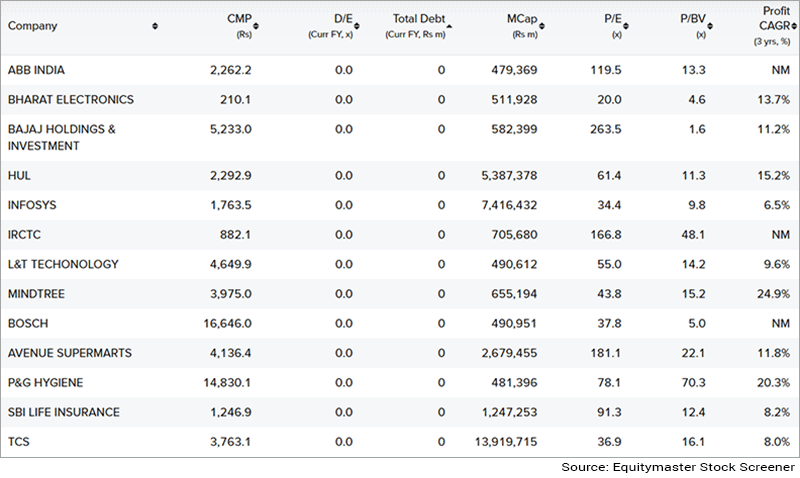
Task: Select L&T Technology price 4,649.9
Action: point(231,265)
